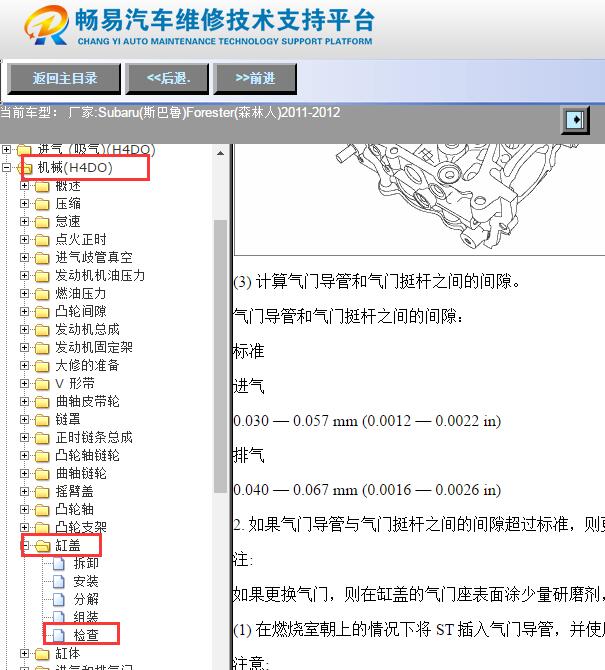Expand the 怠速 folder node

pos(24,221)
